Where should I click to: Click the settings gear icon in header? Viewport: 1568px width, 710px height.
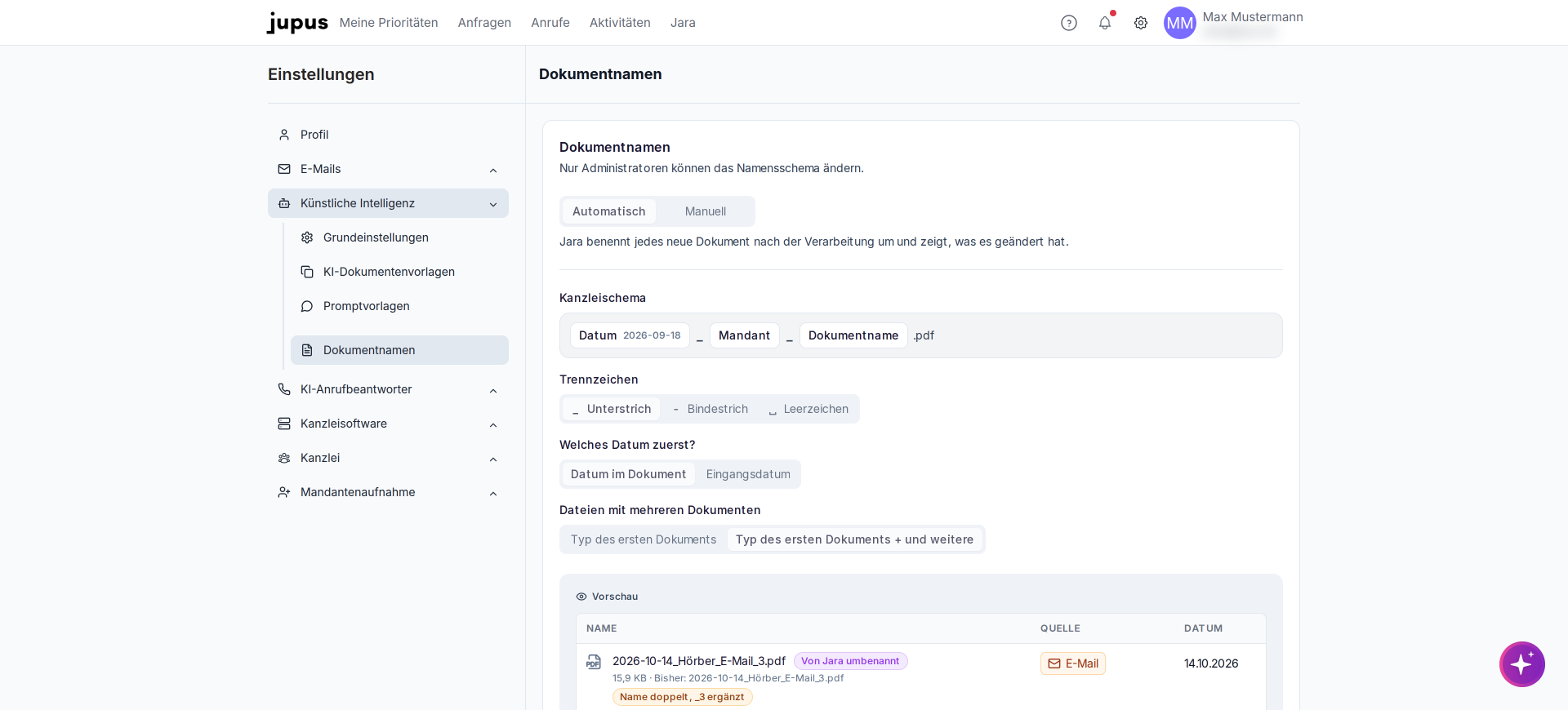tap(1141, 23)
